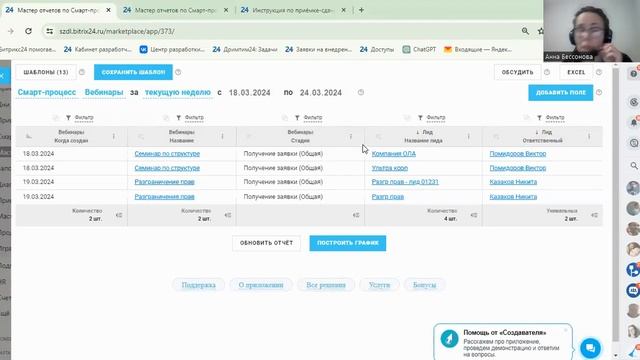
Task: Open the column menu for Вебинары Когда создан
Action: click(114, 136)
